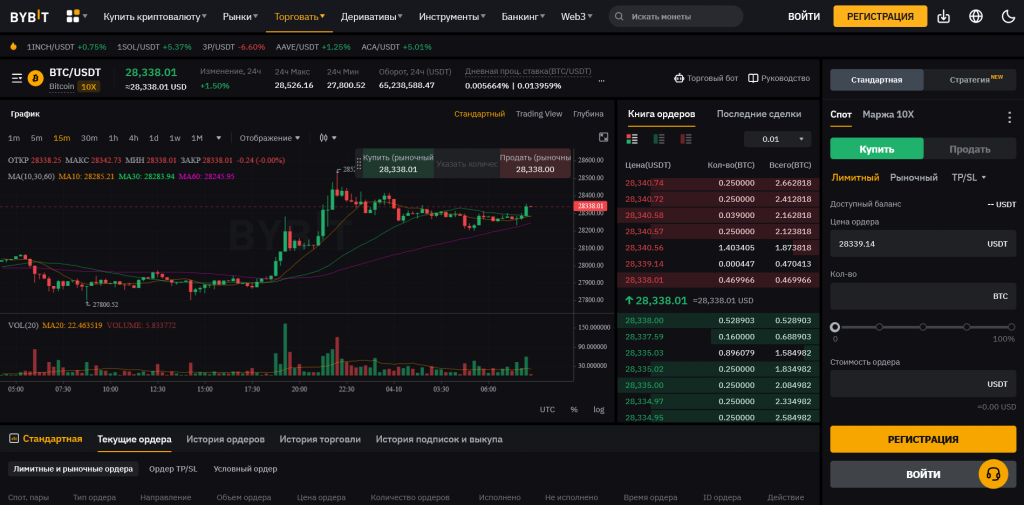Screen dimensions: 1024x505
Task: Open the Торговый бот robot icon
Action: (680, 78)
